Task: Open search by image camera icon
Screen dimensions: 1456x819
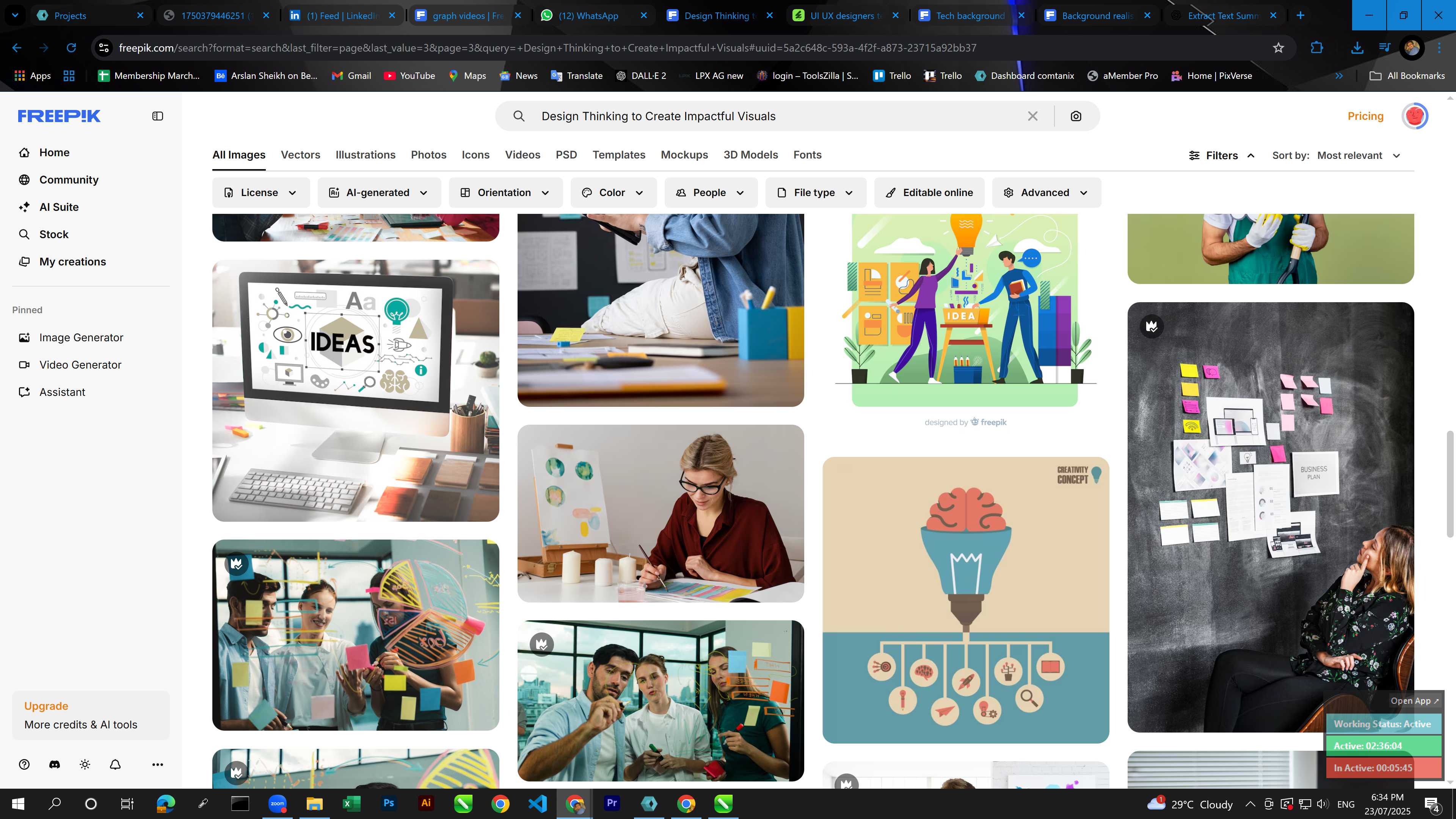Action: click(1076, 116)
